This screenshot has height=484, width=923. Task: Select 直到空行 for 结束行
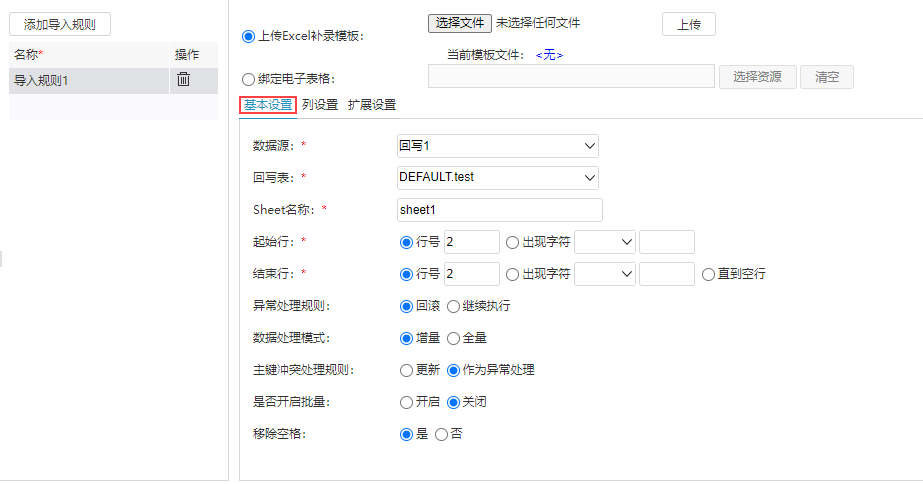click(709, 274)
